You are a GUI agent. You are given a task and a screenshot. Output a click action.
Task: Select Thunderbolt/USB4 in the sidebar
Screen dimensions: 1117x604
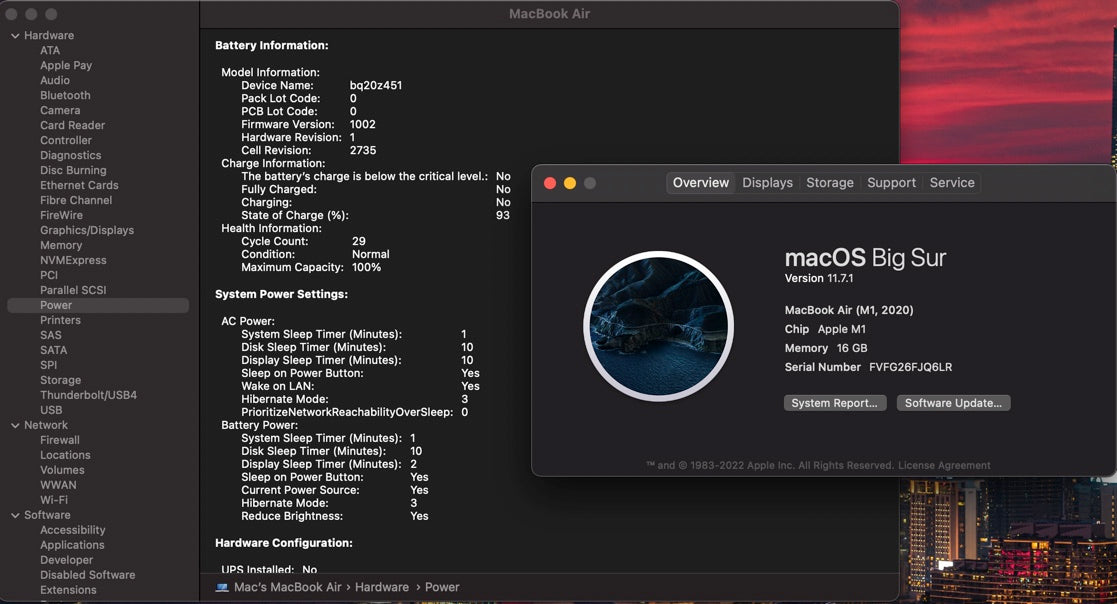[x=88, y=395]
